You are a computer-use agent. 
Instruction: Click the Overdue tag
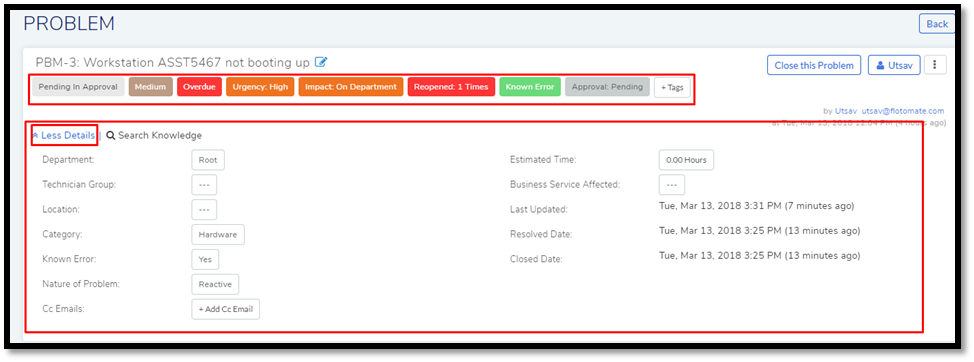(199, 87)
